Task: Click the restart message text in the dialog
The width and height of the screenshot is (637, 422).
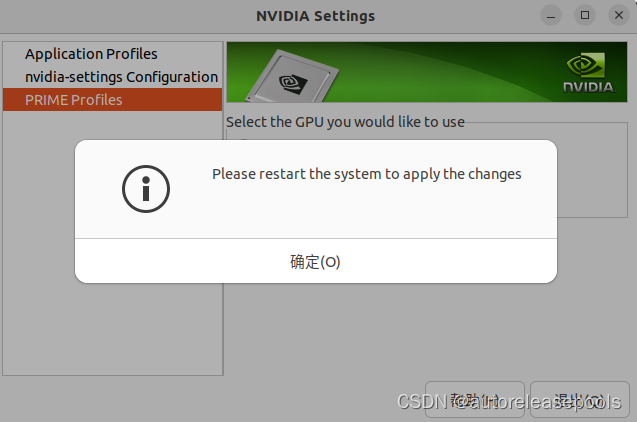Action: tap(366, 174)
